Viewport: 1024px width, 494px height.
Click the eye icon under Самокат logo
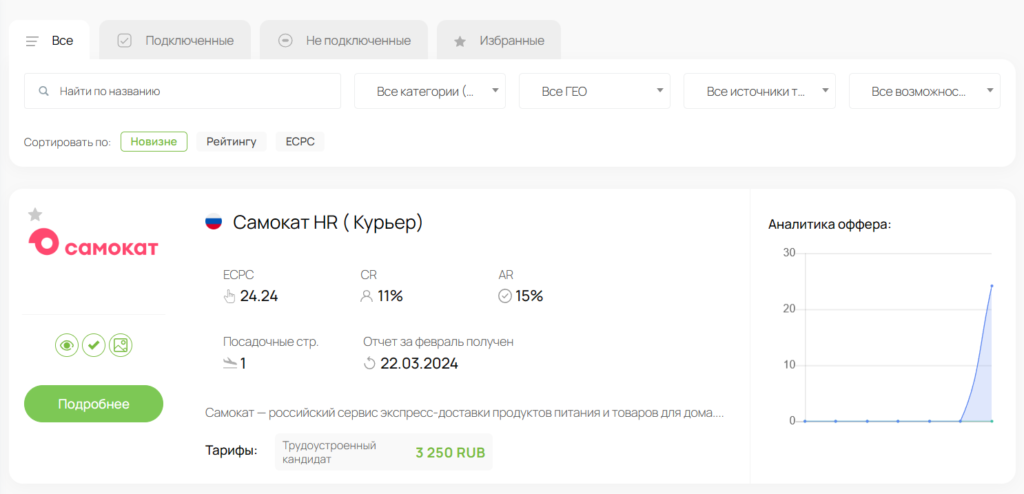(x=67, y=345)
